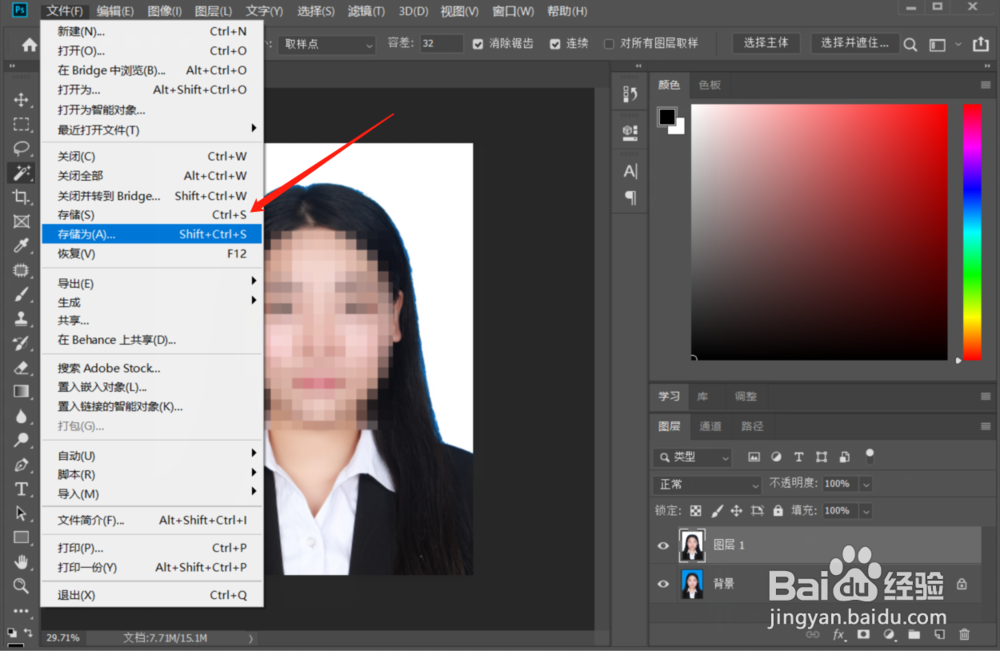The width and height of the screenshot is (1000, 651).
Task: Open the search magnifier in options bar
Action: (x=910, y=44)
